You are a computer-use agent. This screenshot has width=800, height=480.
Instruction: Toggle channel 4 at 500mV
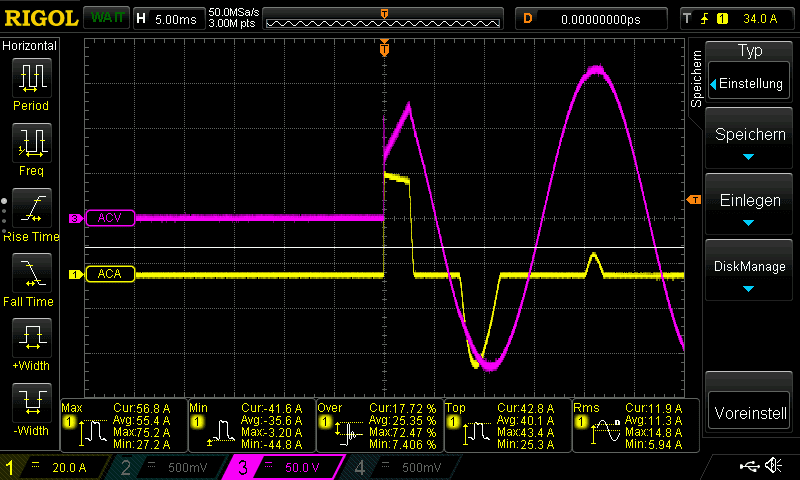coord(401,467)
